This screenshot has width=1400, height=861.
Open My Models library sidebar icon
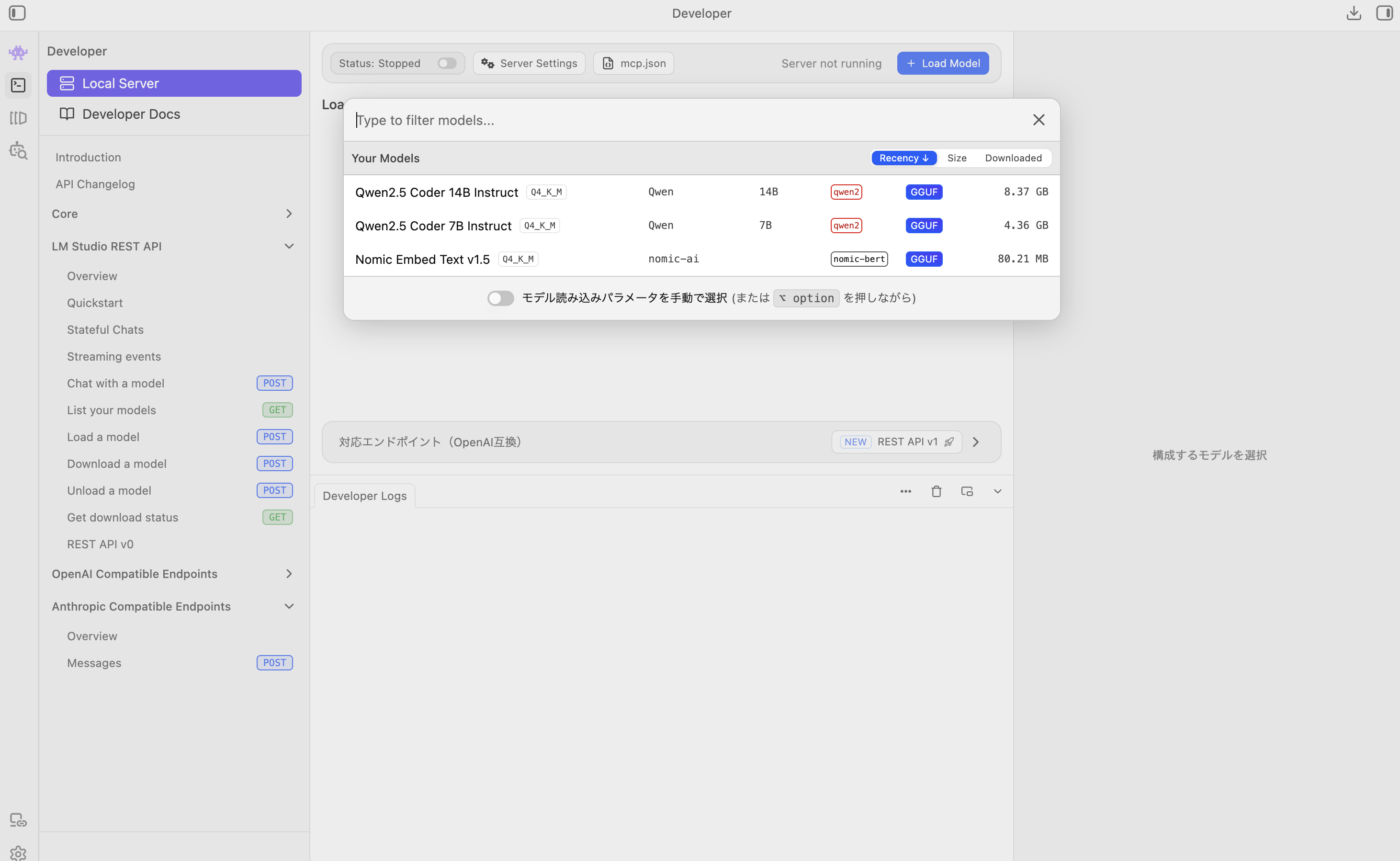click(x=18, y=118)
